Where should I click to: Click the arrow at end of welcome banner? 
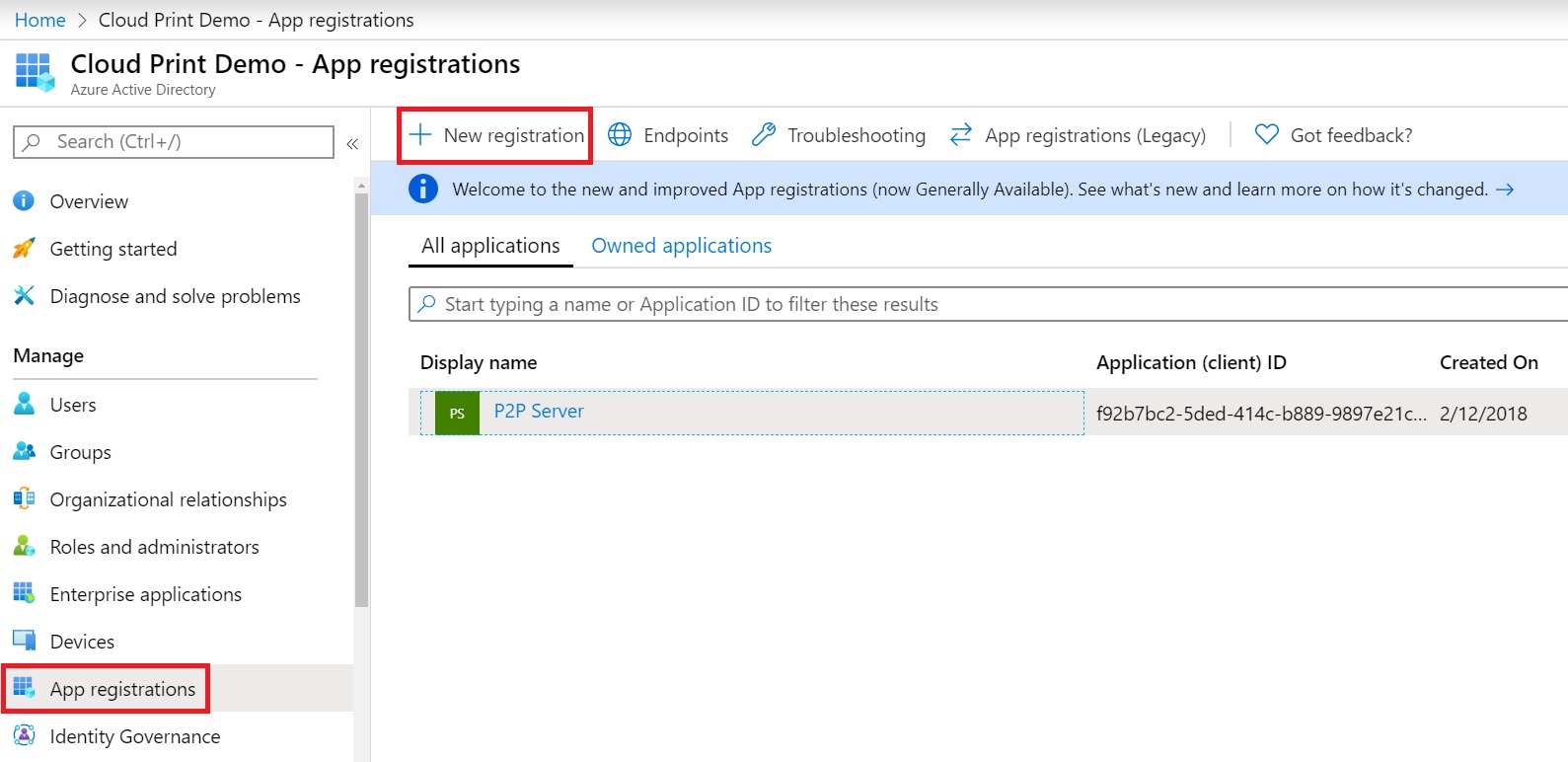1505,190
